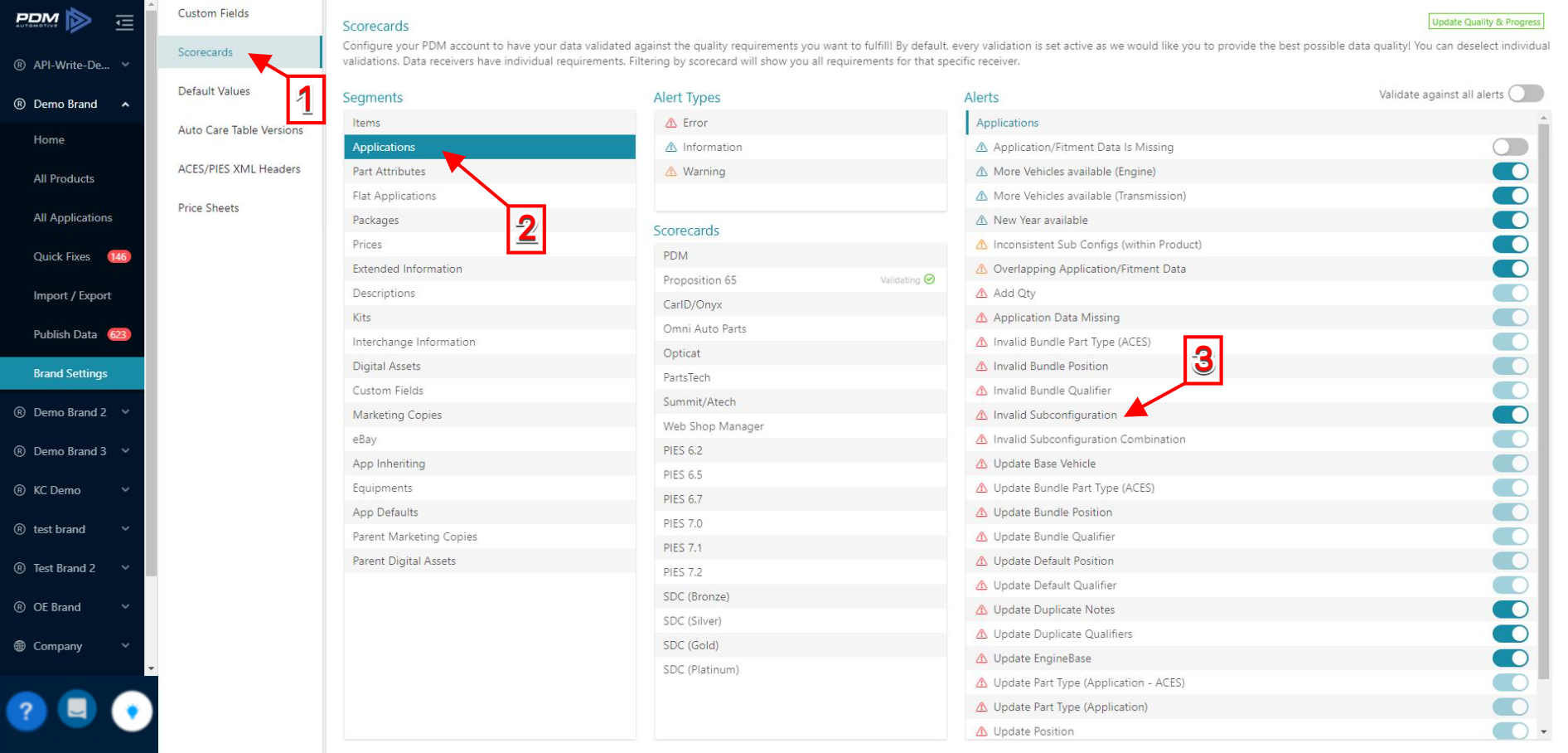
Task: Select the Interchange Information segment
Action: click(490, 342)
